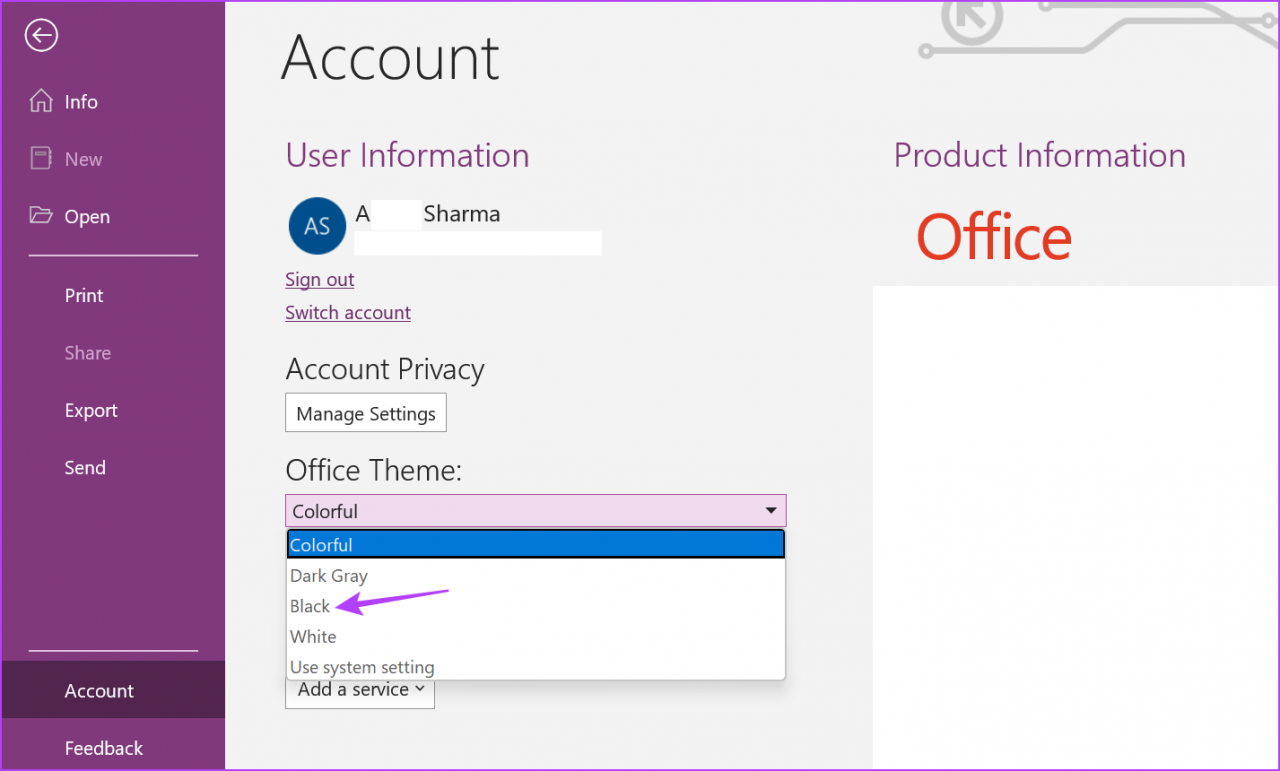1280x771 pixels.
Task: Open the Print menu item
Action: [x=84, y=295]
